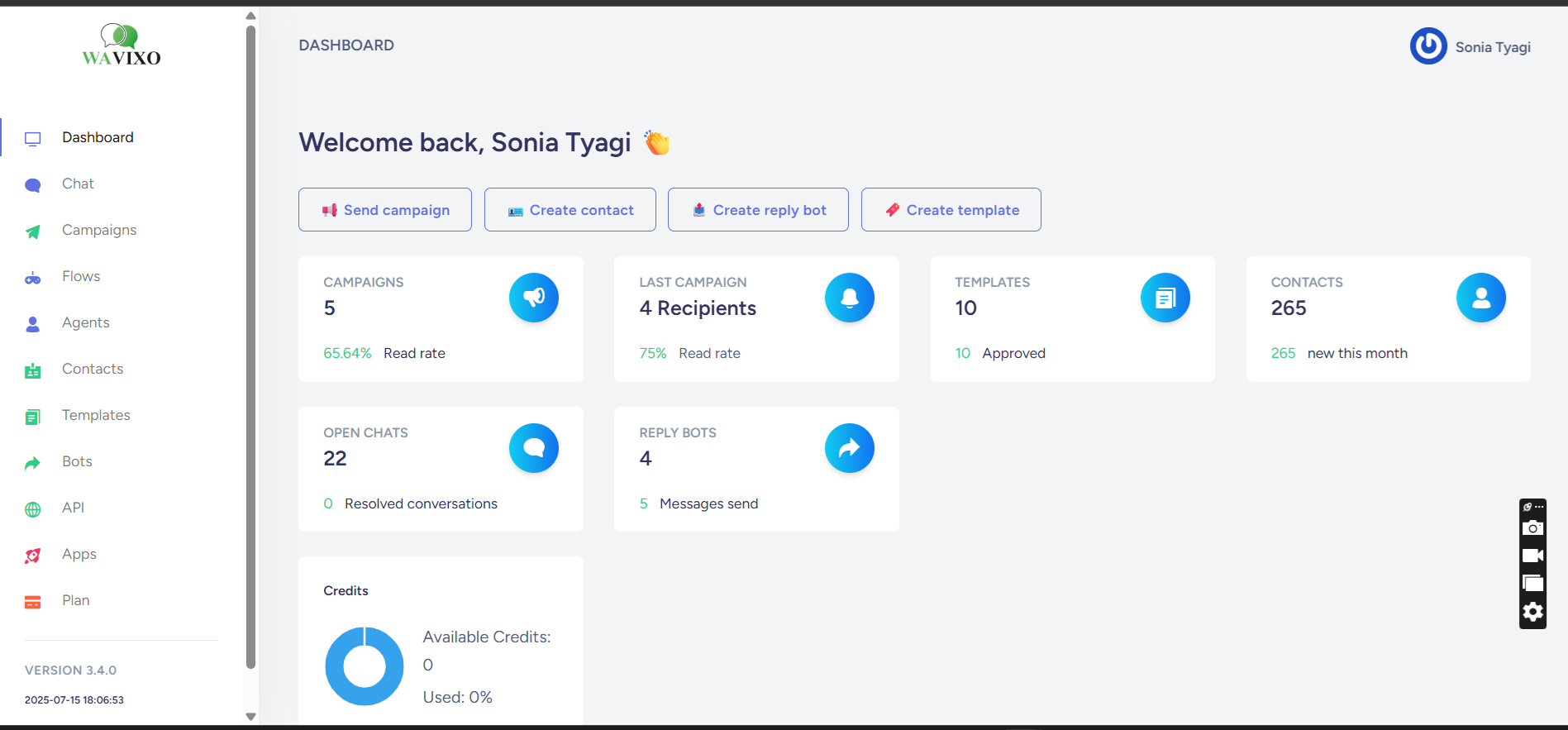
Task: Click '265 new this month' text
Action: (x=1339, y=353)
